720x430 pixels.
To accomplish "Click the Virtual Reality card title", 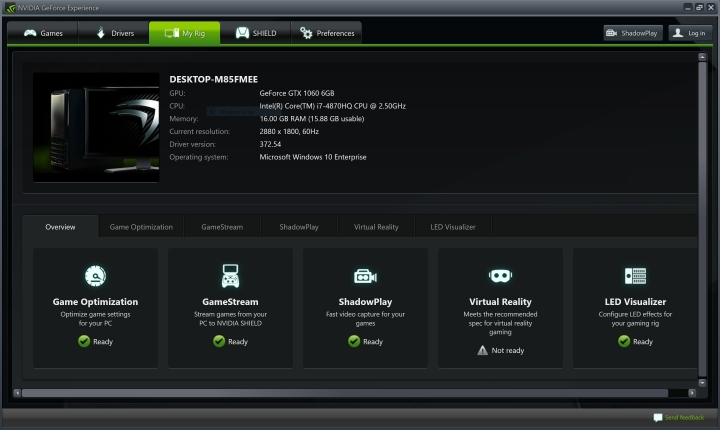I will tap(501, 302).
